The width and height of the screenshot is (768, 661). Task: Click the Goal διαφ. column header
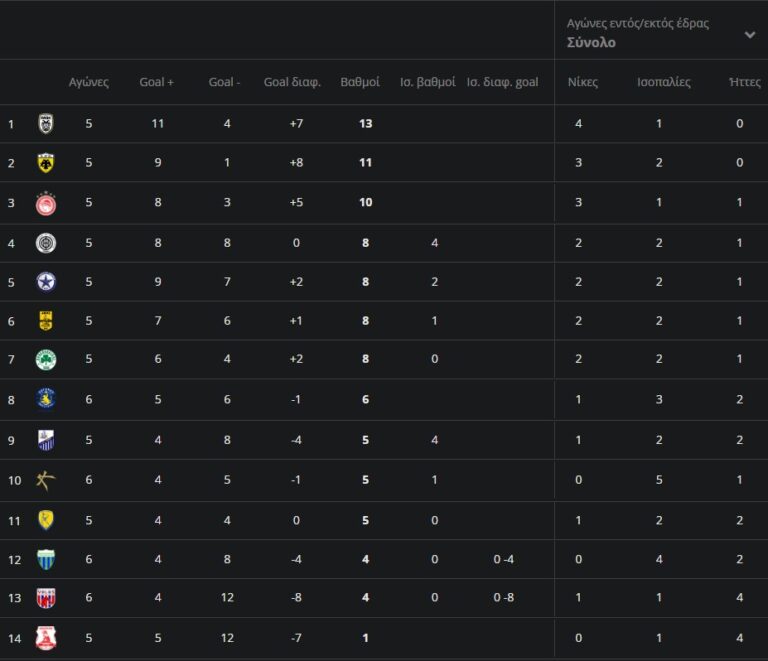point(292,83)
